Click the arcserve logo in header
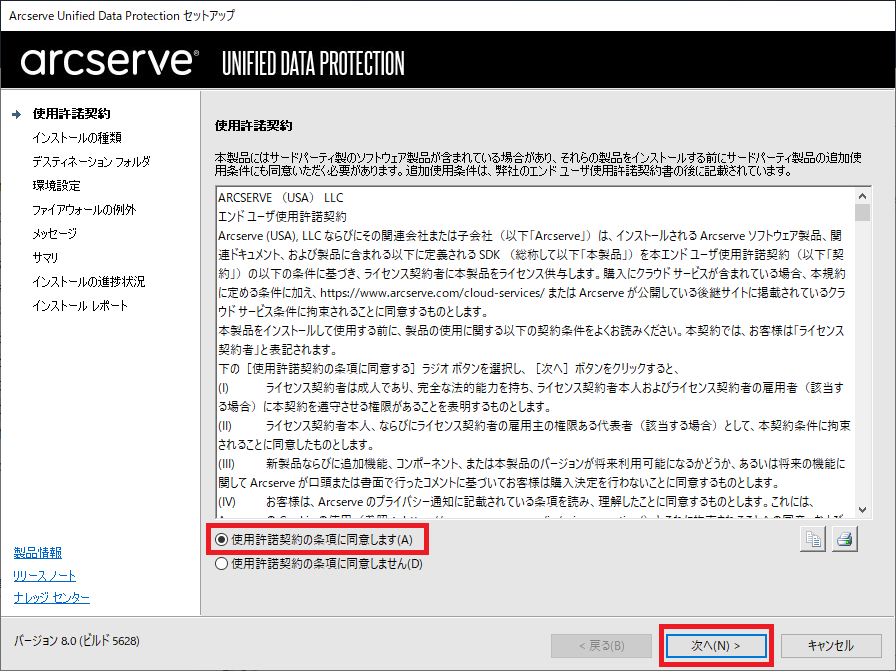The width and height of the screenshot is (896, 671). 110,61
